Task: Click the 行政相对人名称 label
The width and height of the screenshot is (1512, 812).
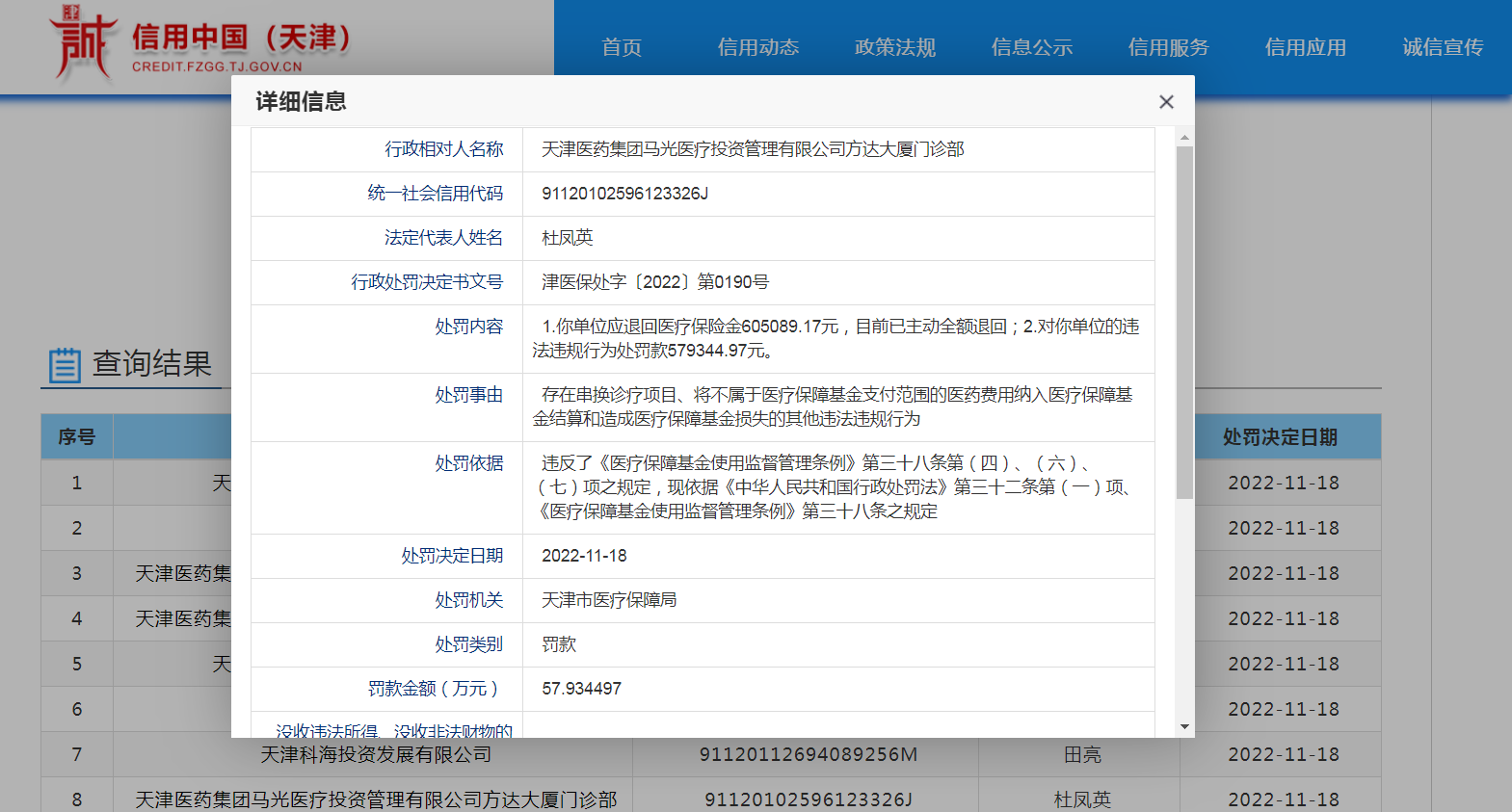Action: tap(444, 149)
